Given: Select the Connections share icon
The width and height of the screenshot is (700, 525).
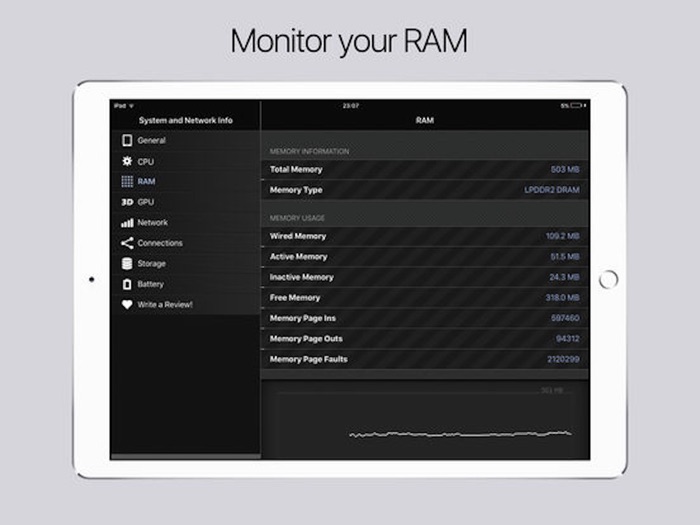Looking at the screenshot, I should [x=127, y=243].
